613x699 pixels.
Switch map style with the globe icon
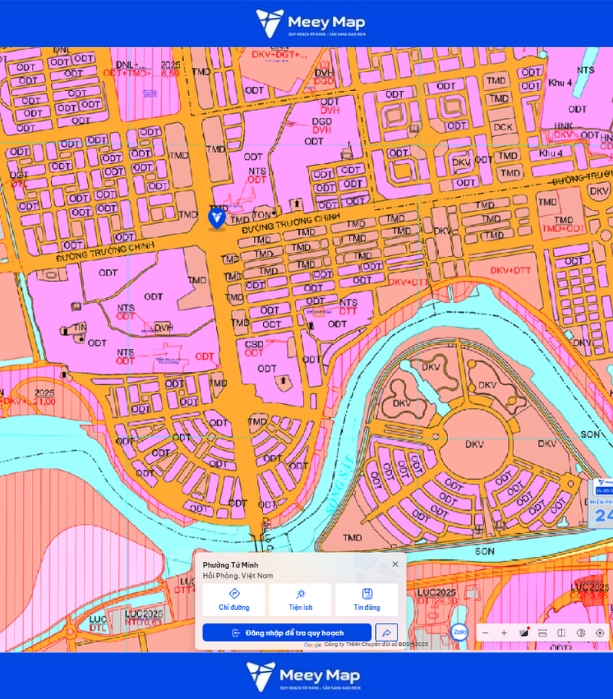click(581, 633)
